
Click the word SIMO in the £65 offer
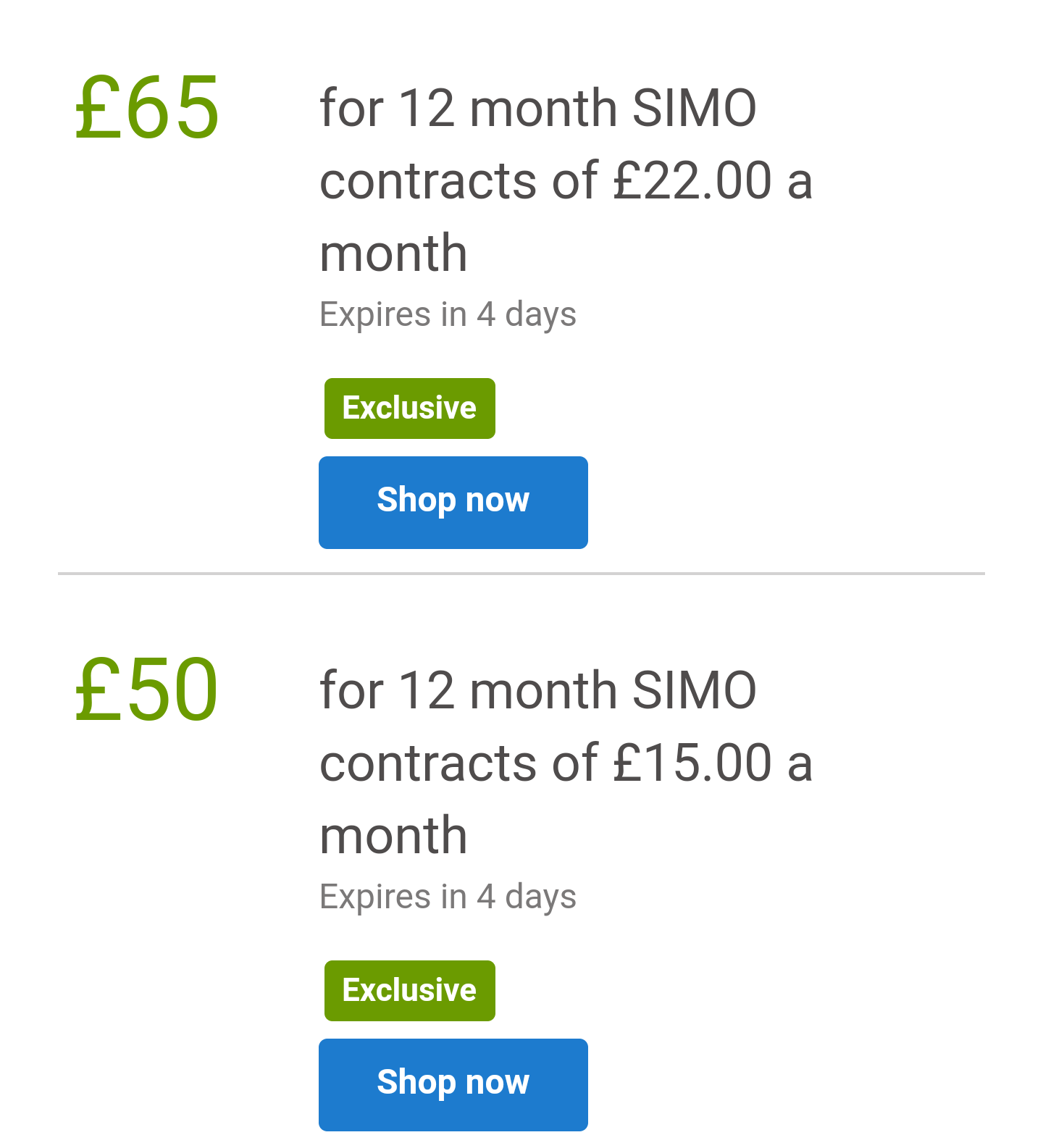coord(694,108)
